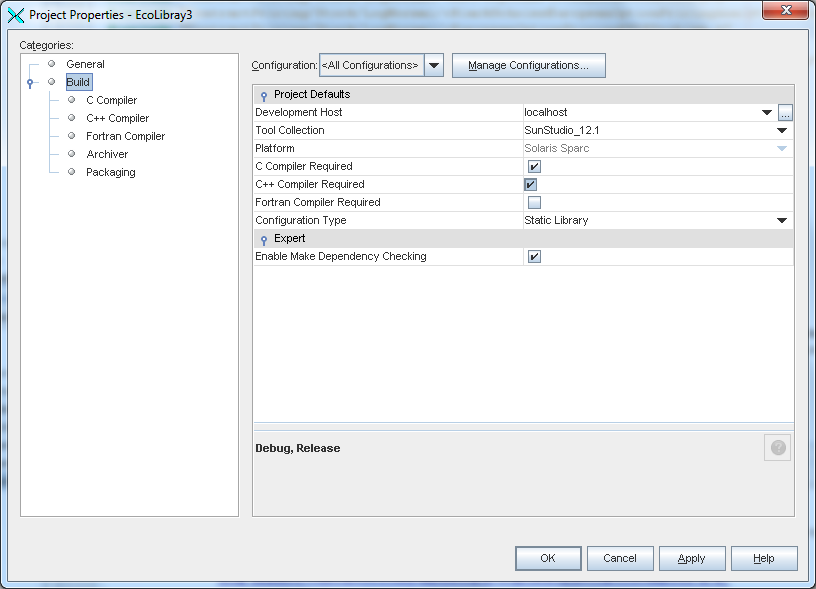The image size is (816, 589).
Task: Collapse the Build tree node
Action: (31, 82)
